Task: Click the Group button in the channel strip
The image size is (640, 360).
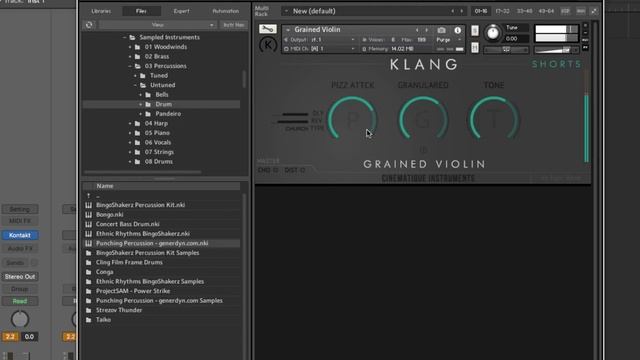Action: (x=20, y=289)
